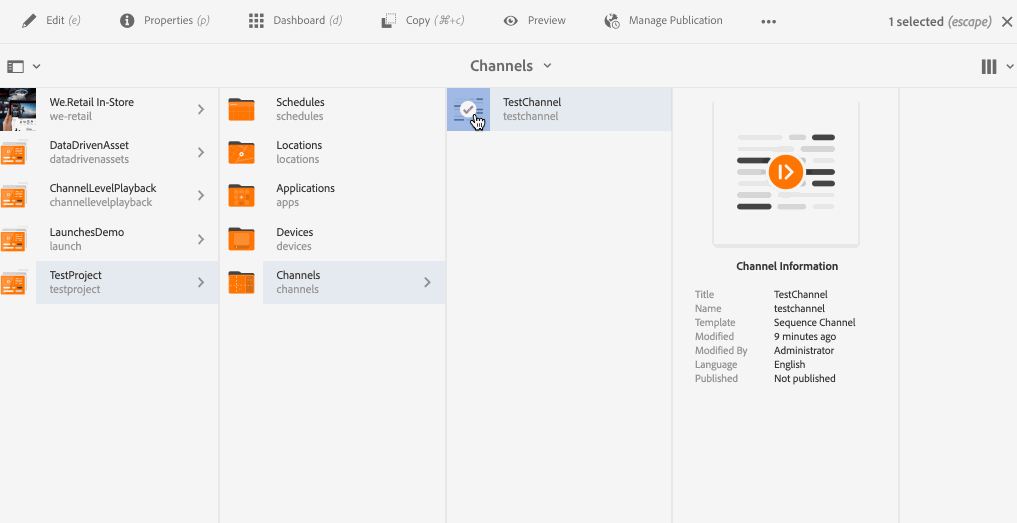Open Manage Publication globe icon

click(612, 21)
